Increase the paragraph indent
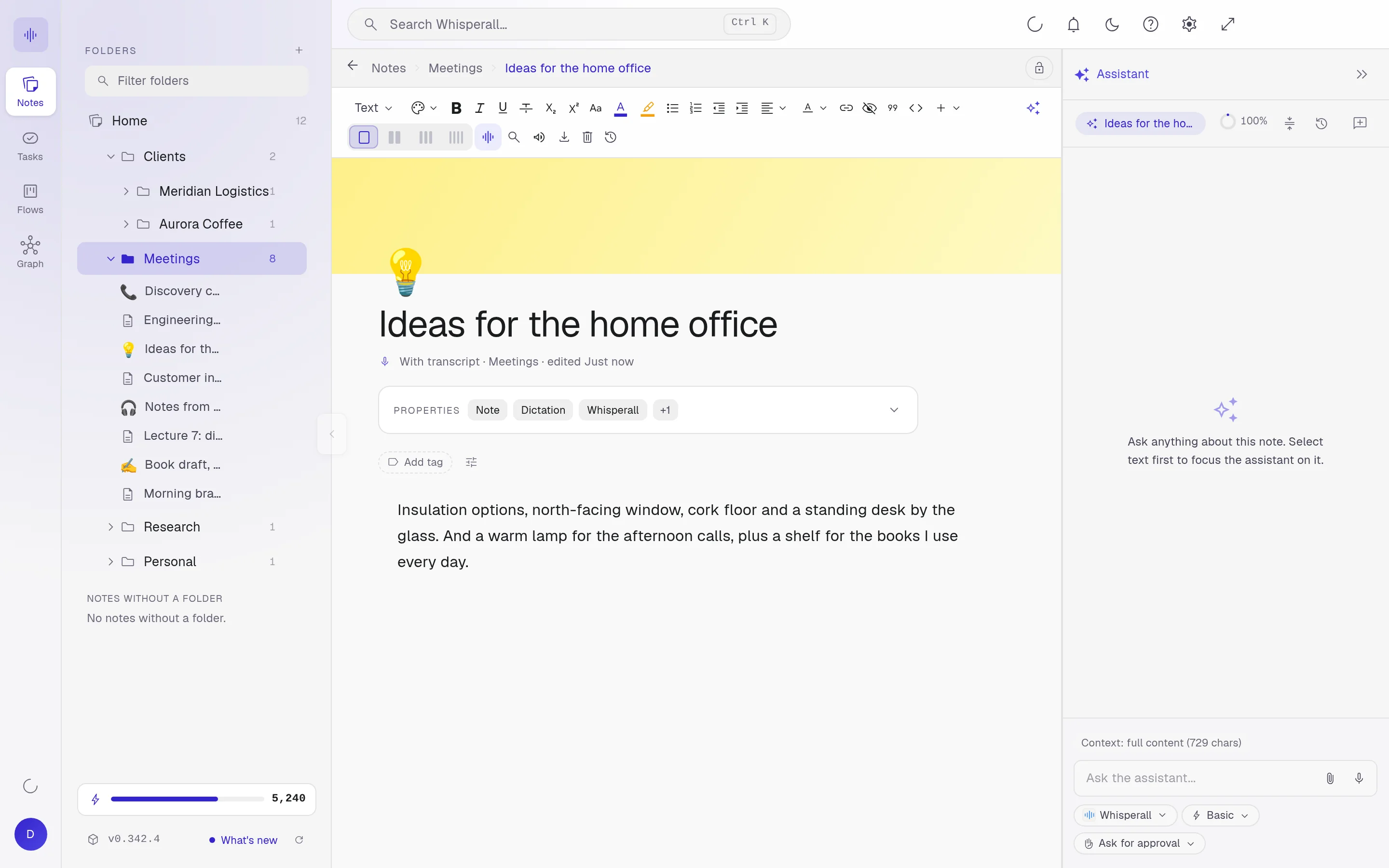 742,108
